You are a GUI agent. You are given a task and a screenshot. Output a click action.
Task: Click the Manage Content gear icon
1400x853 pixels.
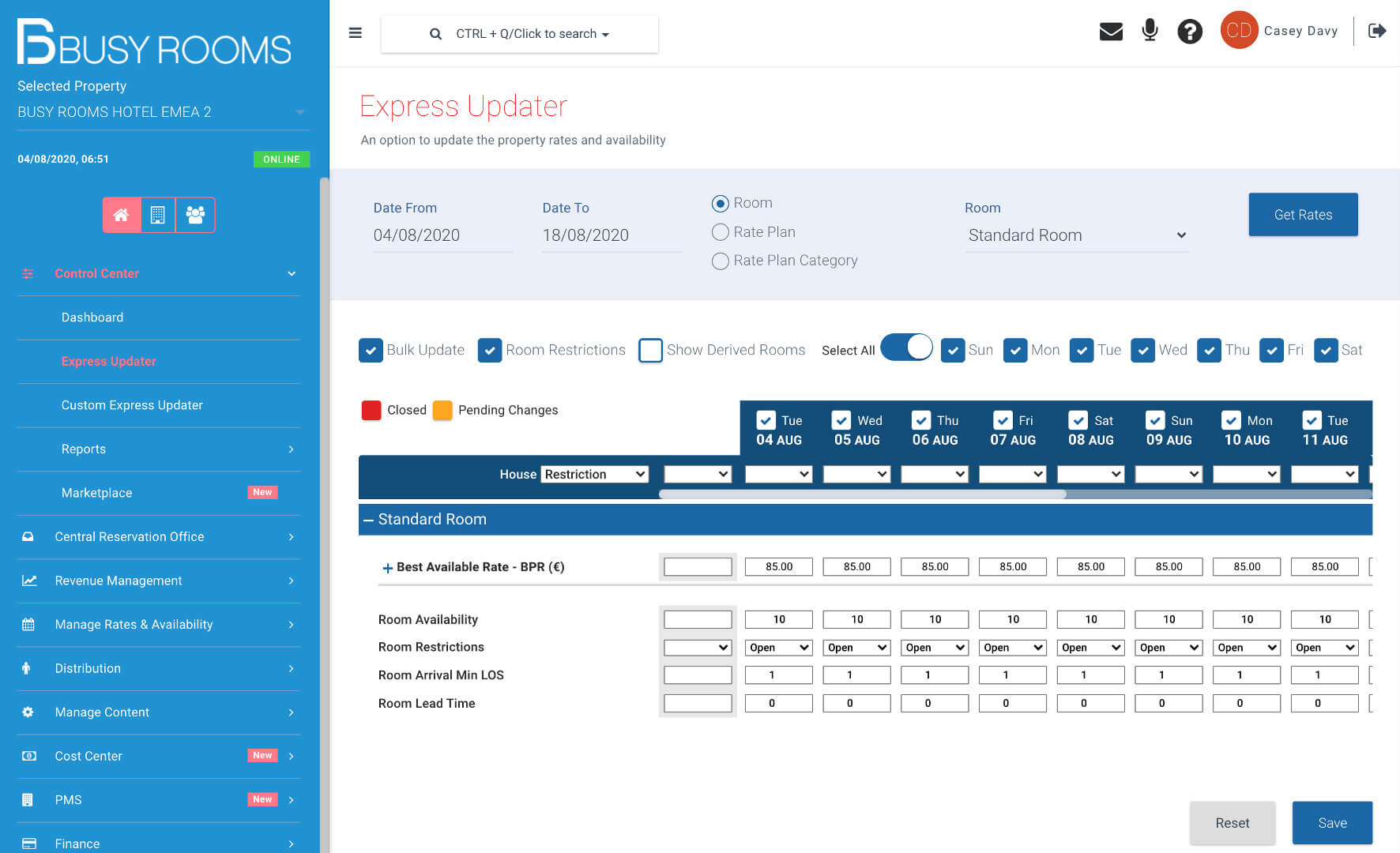(x=28, y=712)
